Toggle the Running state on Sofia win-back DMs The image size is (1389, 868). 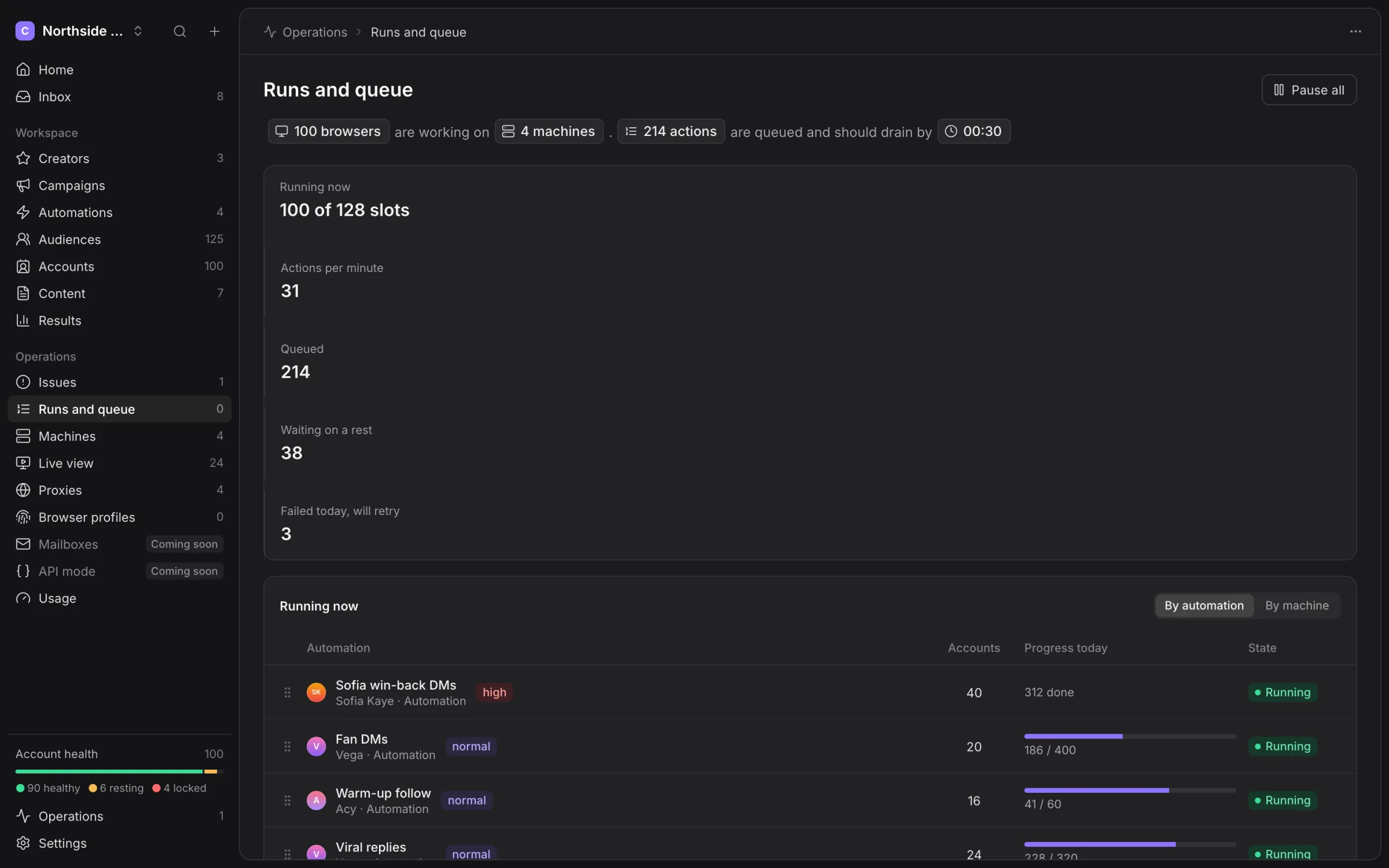tap(1282, 693)
